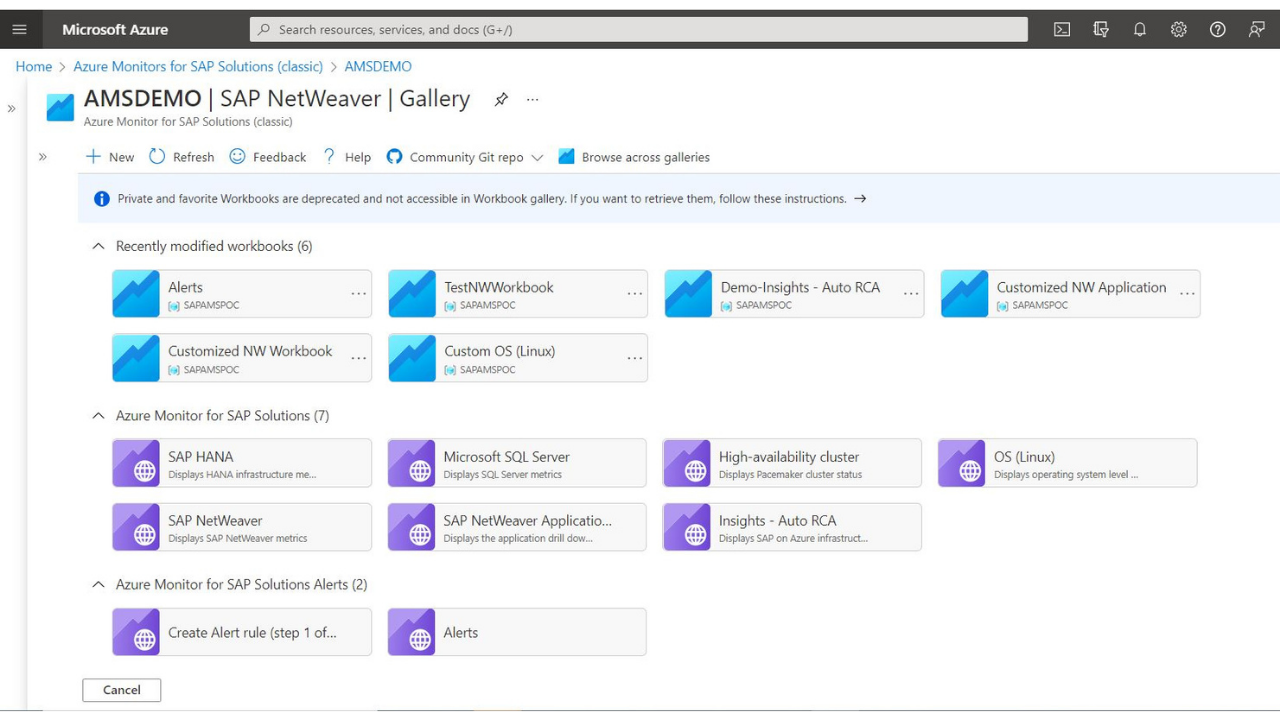
Task: Open Feedback from the toolbar
Action: (x=267, y=157)
